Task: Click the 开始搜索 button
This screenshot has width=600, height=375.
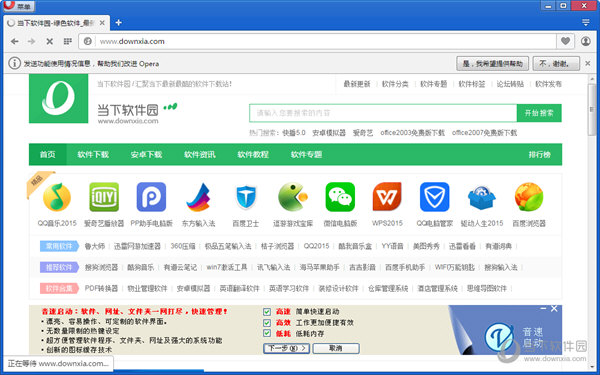Action: tap(539, 113)
